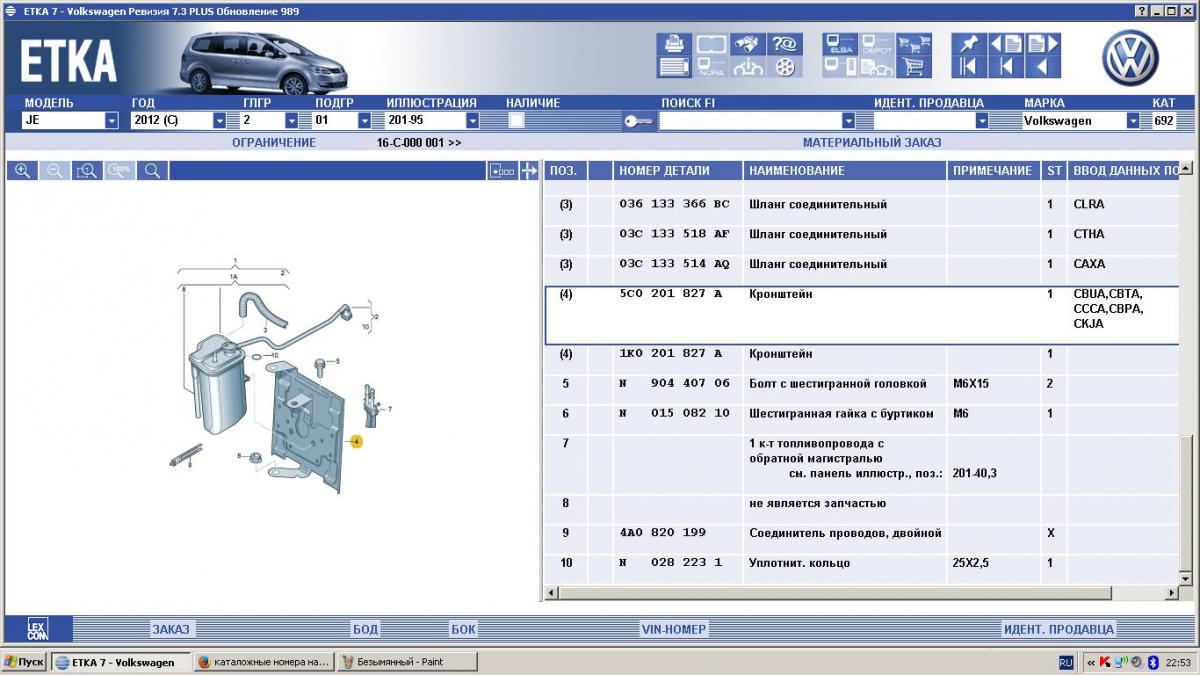Viewport: 1200px width, 675px height.
Task: Switch to Безымянный - Paint taskbar window
Action: tap(406, 662)
